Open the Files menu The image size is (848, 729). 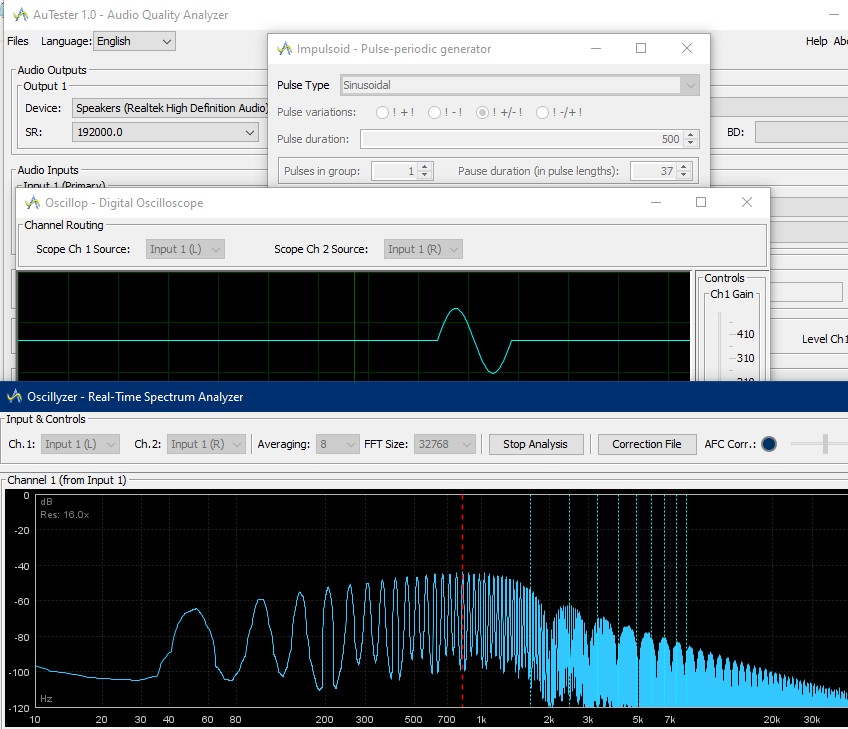click(x=17, y=41)
